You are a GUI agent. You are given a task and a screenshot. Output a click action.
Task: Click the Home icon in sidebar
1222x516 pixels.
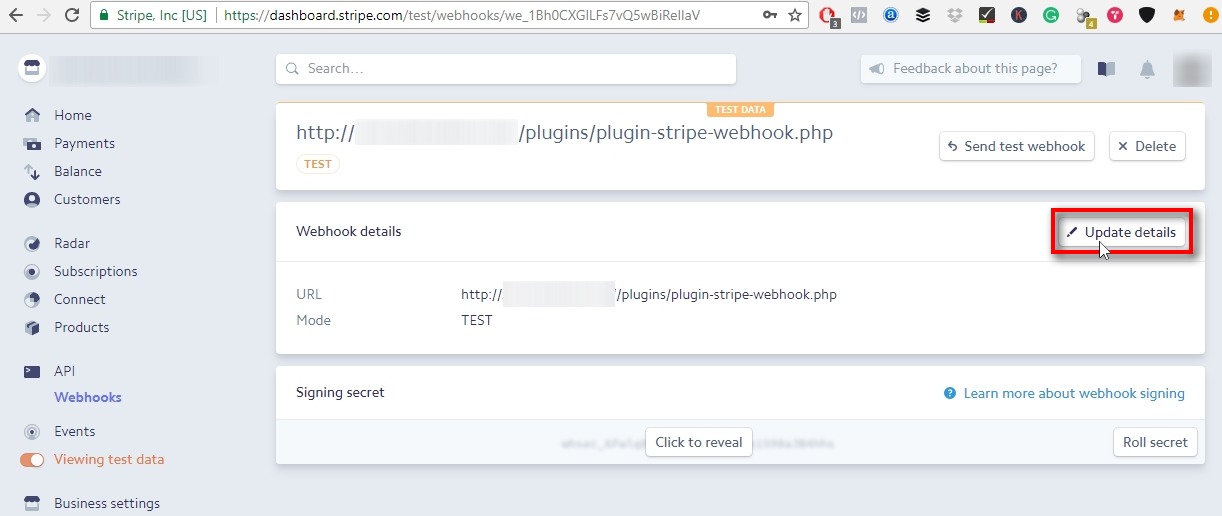[x=33, y=115]
